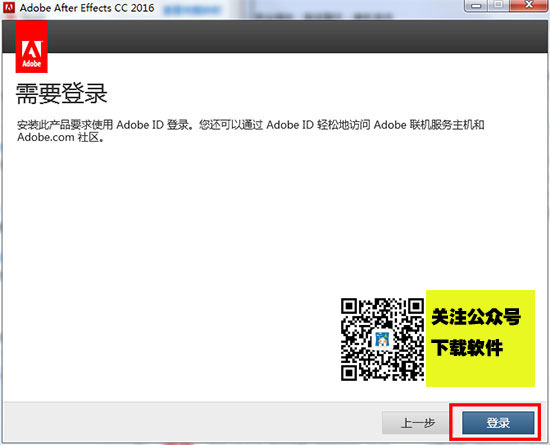This screenshot has height=445, width=550.
Task: Click the Adobe.com 社区 text
Action: [60, 137]
